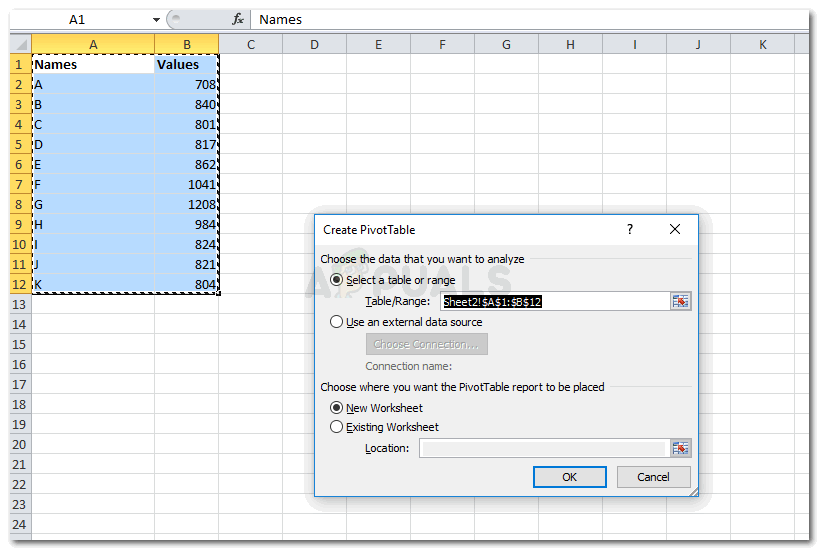
Task: Click the fx insert function icon
Action: pos(237,19)
